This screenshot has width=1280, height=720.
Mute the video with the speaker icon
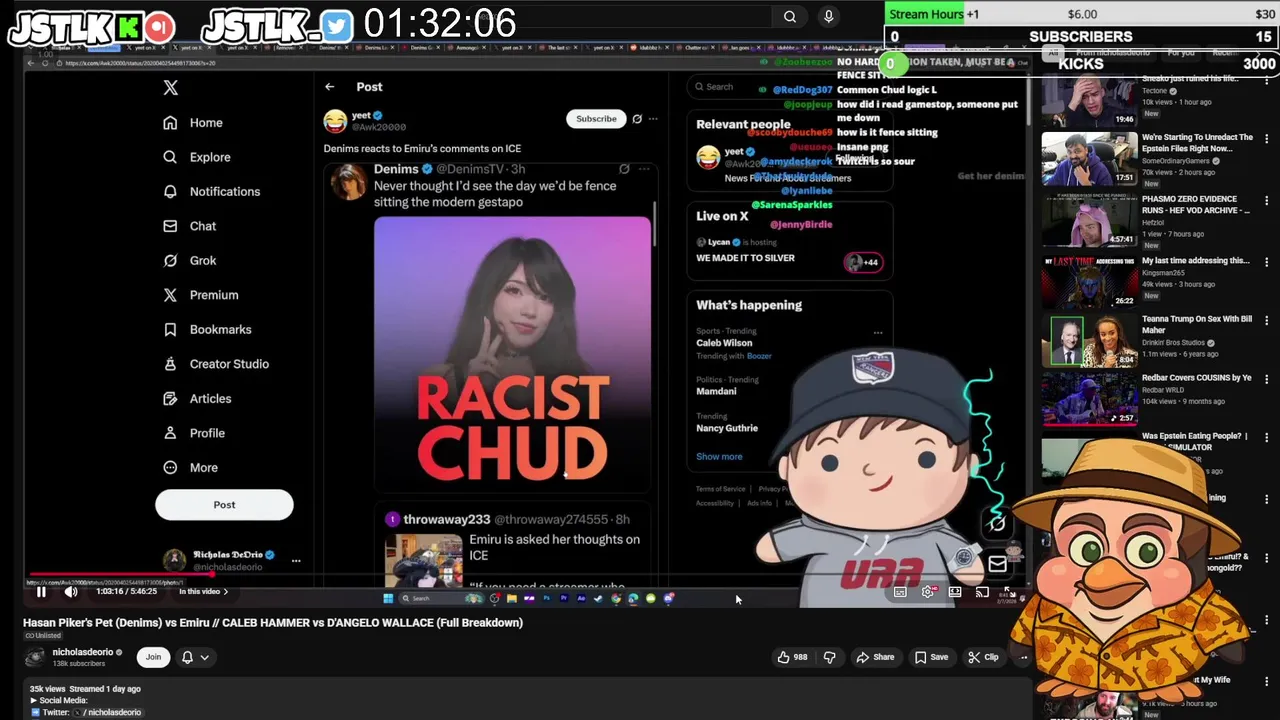pyautogui.click(x=71, y=592)
